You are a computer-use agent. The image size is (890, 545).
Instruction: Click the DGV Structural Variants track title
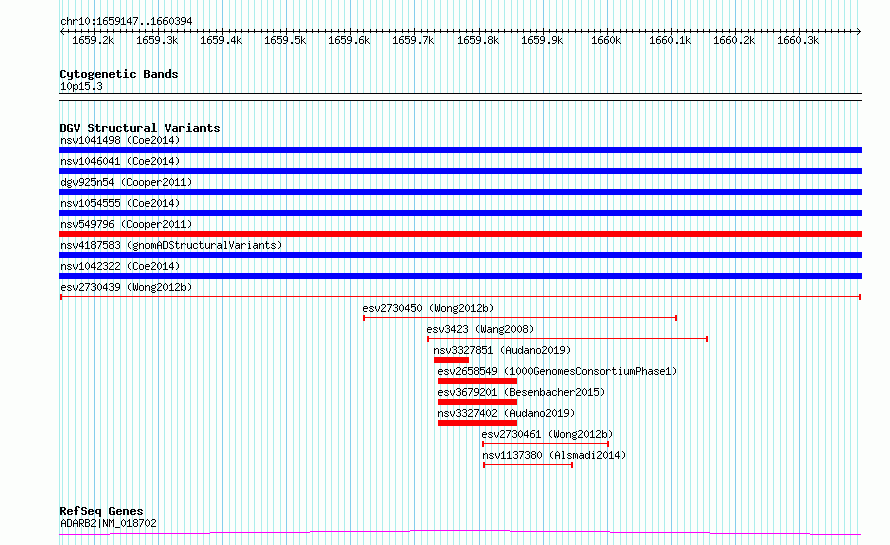click(140, 128)
